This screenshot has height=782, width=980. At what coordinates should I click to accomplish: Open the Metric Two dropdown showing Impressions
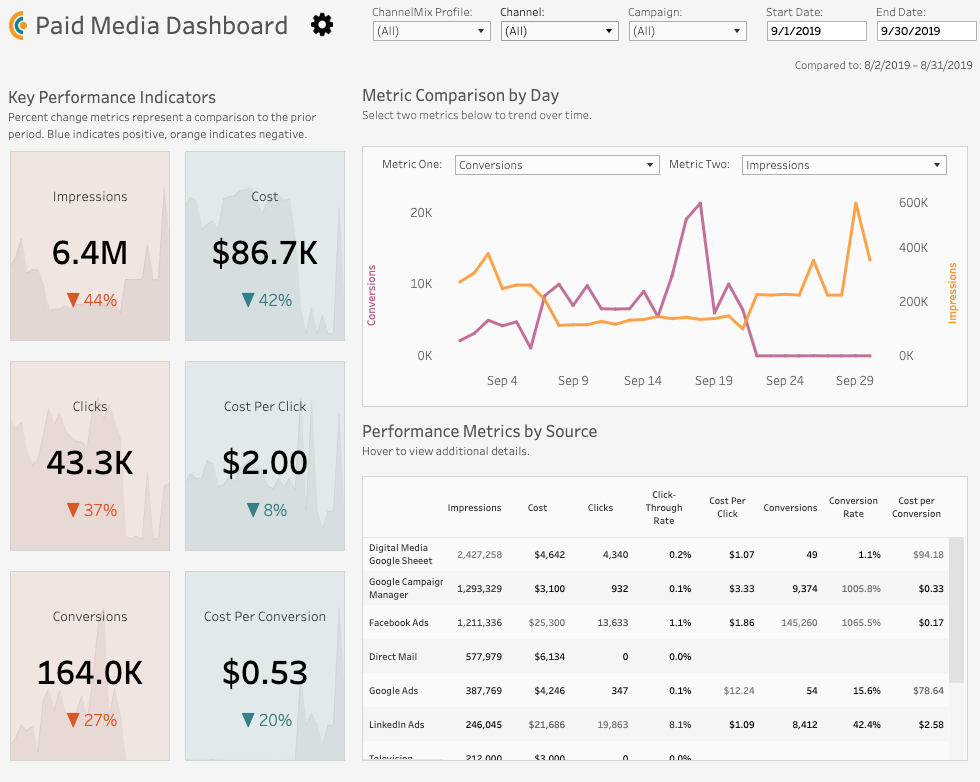(x=843, y=164)
